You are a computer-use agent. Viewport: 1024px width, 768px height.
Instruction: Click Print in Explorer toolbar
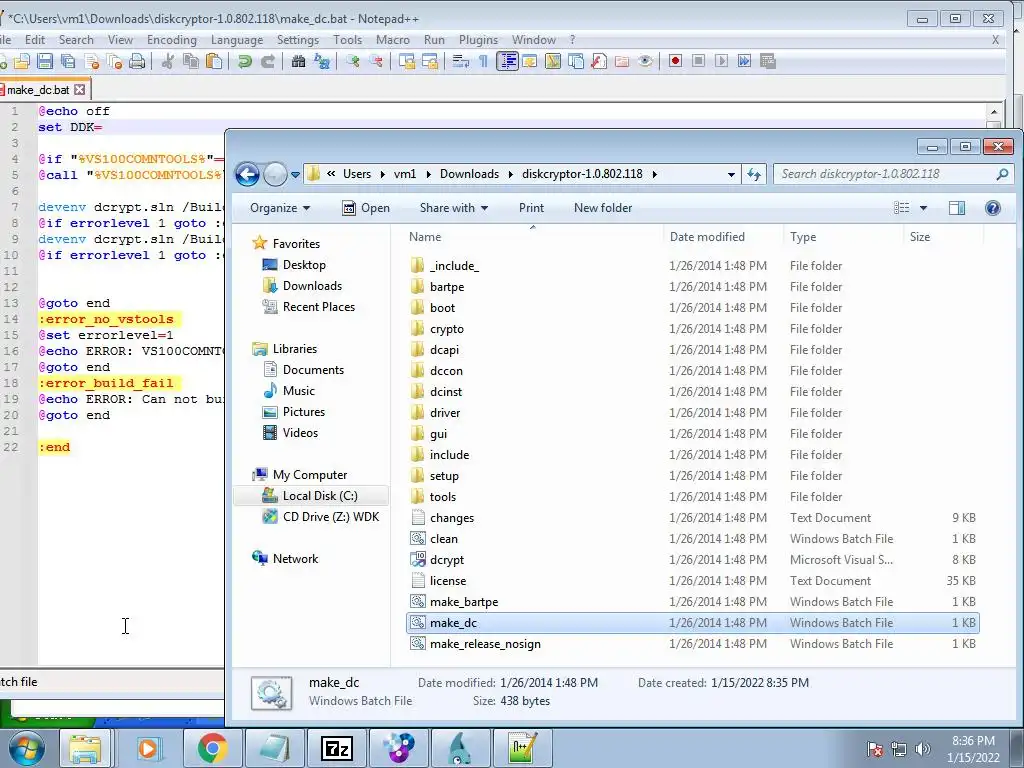click(531, 208)
